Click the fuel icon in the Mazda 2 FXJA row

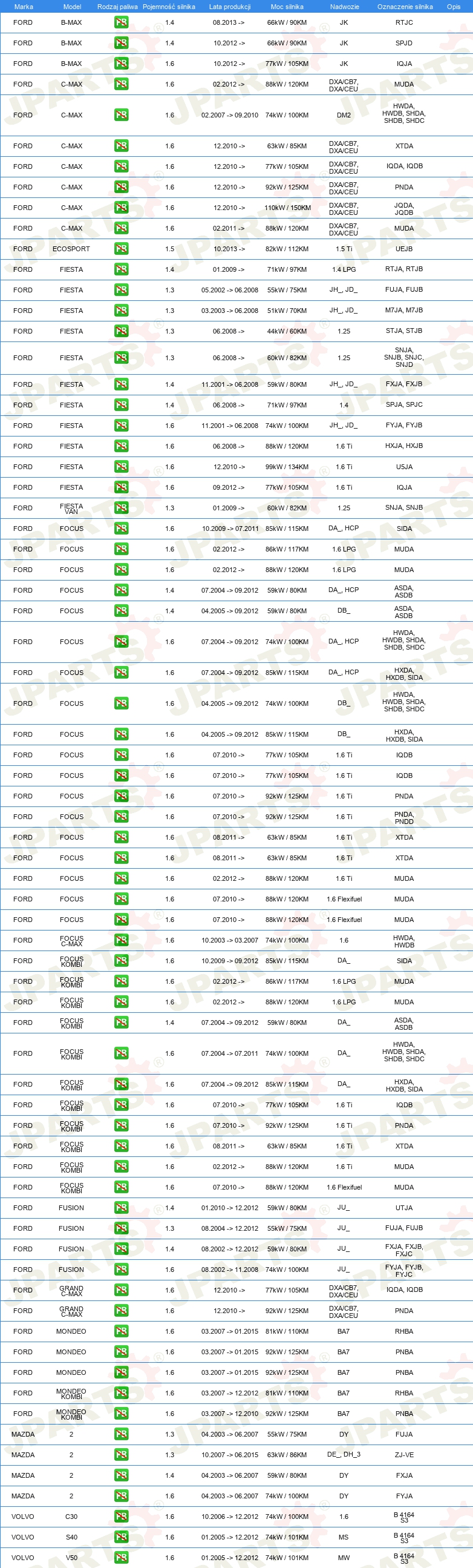point(122,1475)
